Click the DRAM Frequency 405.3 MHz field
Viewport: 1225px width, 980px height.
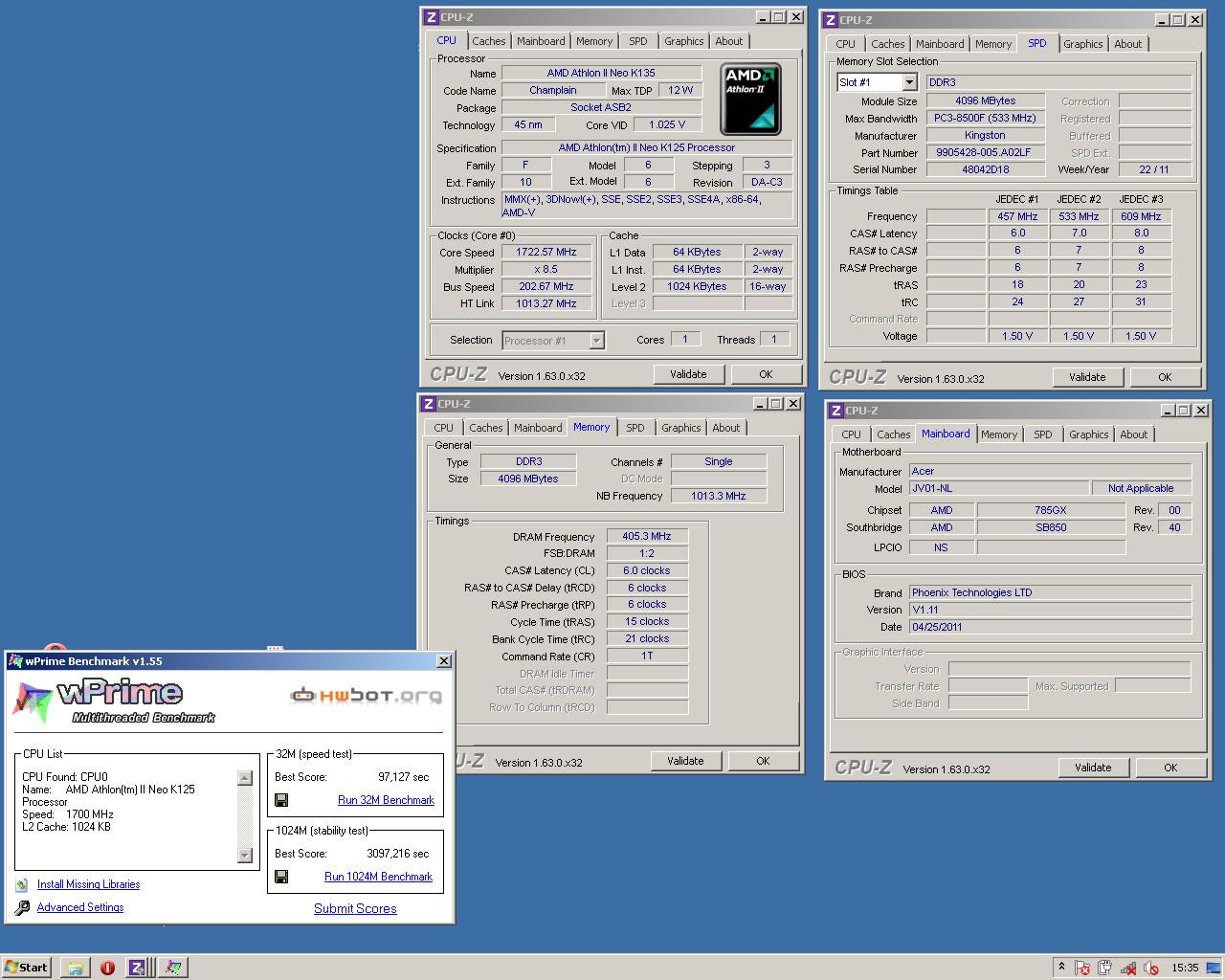coord(647,536)
